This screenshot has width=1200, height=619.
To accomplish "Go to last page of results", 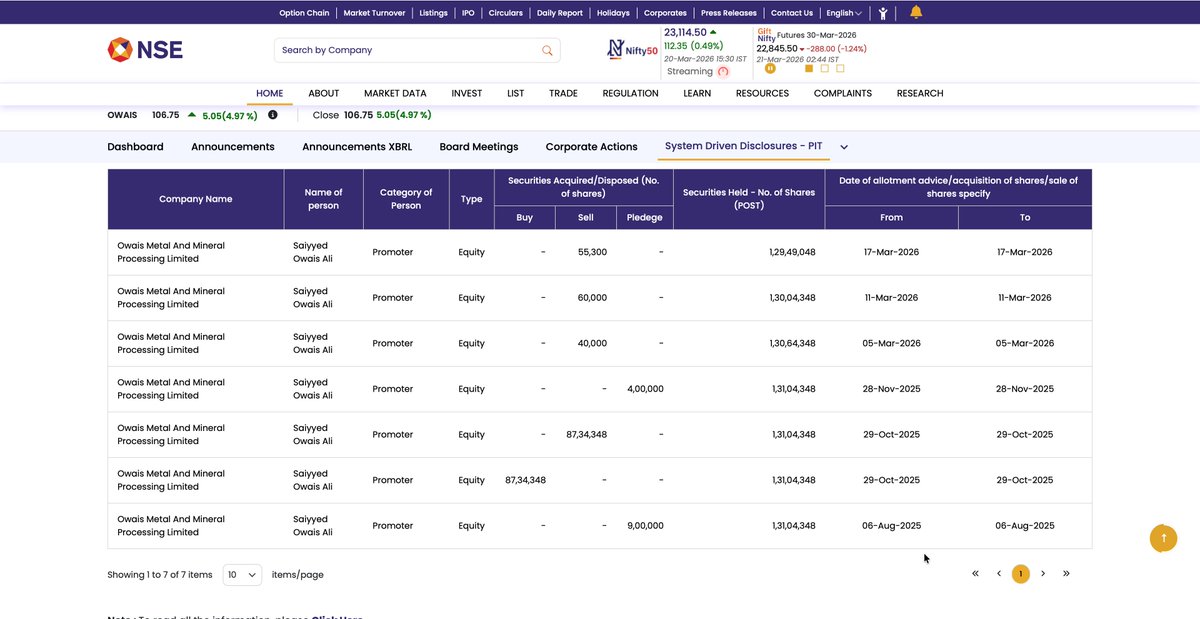I will [x=1066, y=574].
